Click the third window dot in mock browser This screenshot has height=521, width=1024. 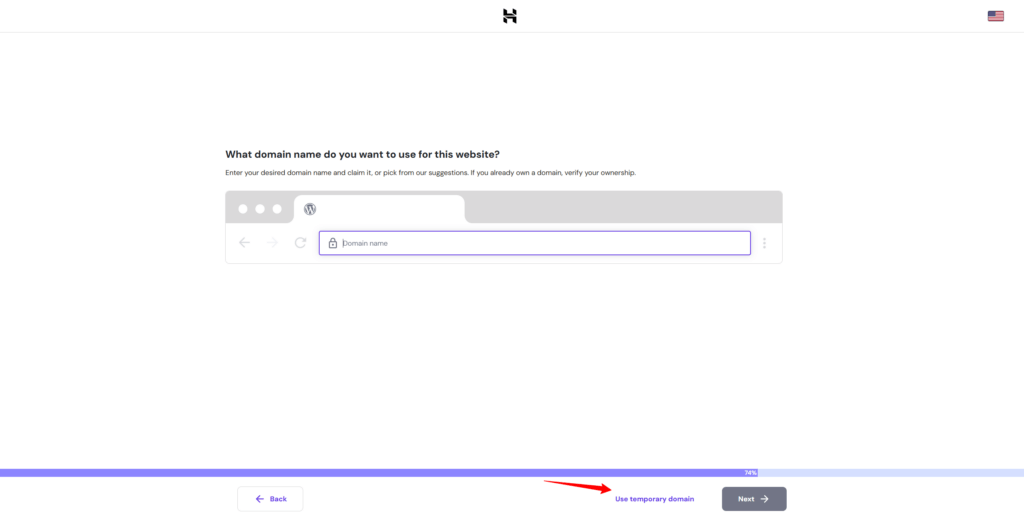pyautogui.click(x=277, y=209)
